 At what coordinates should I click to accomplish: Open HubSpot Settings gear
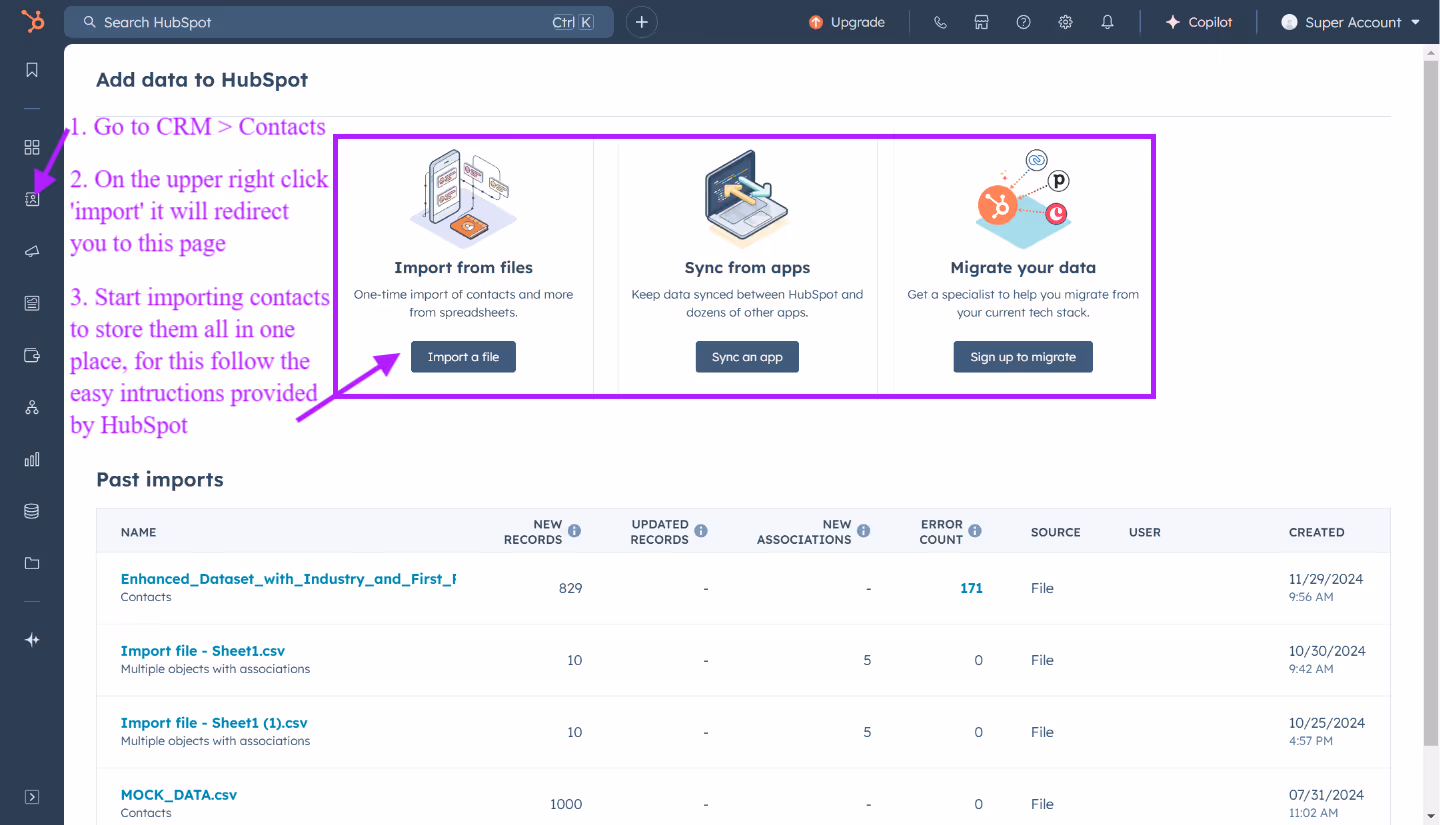1065,21
